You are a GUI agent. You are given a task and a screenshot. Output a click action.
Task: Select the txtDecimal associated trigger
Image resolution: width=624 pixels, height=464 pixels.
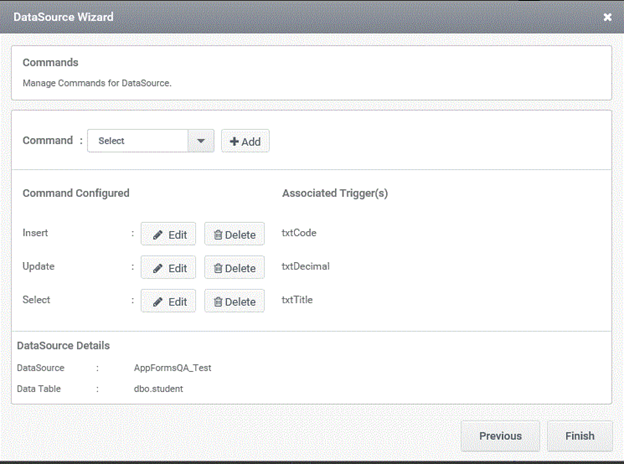pos(306,266)
